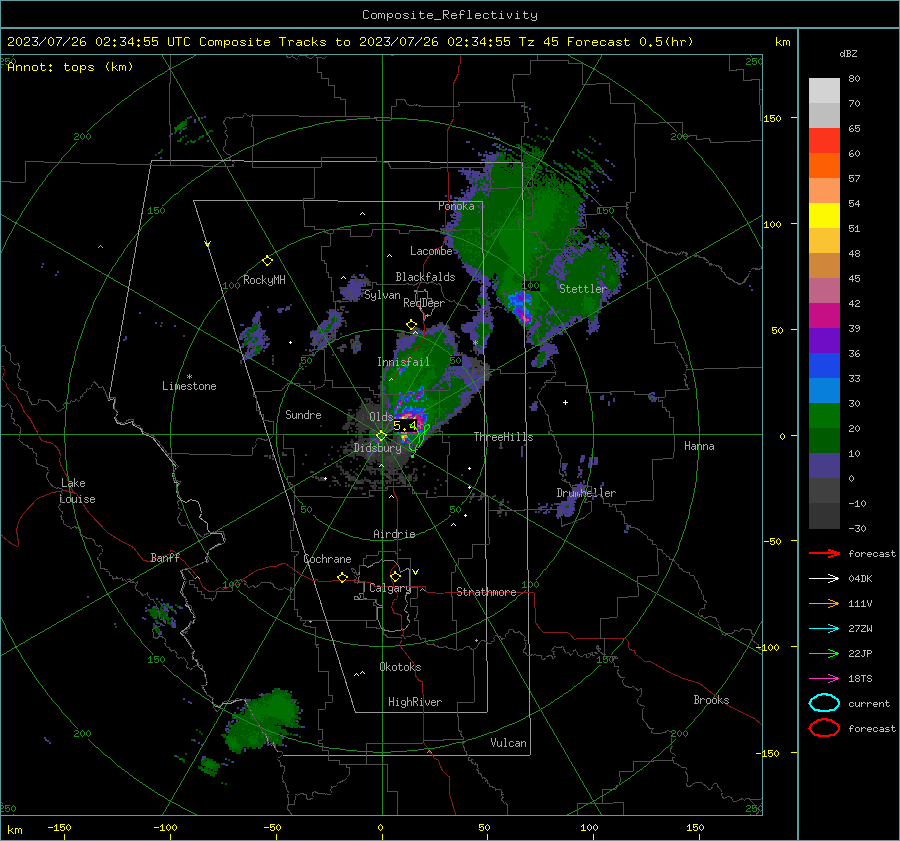The image size is (900, 841).
Task: Click the Sylvan city label
Action: [382, 295]
